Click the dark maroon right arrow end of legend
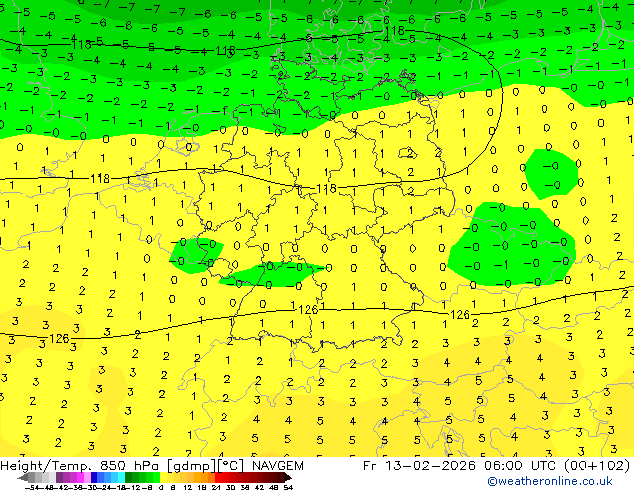This screenshot has height=490, width=634. (288, 478)
